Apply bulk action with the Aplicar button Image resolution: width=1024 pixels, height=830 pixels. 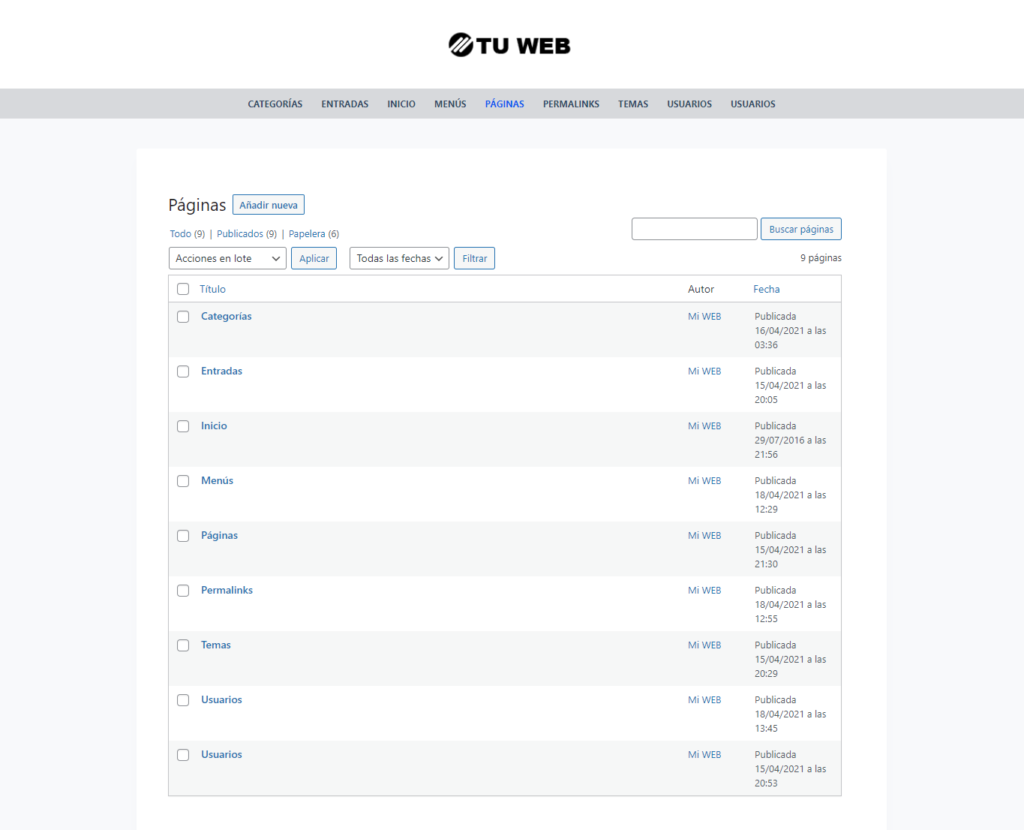pos(314,258)
